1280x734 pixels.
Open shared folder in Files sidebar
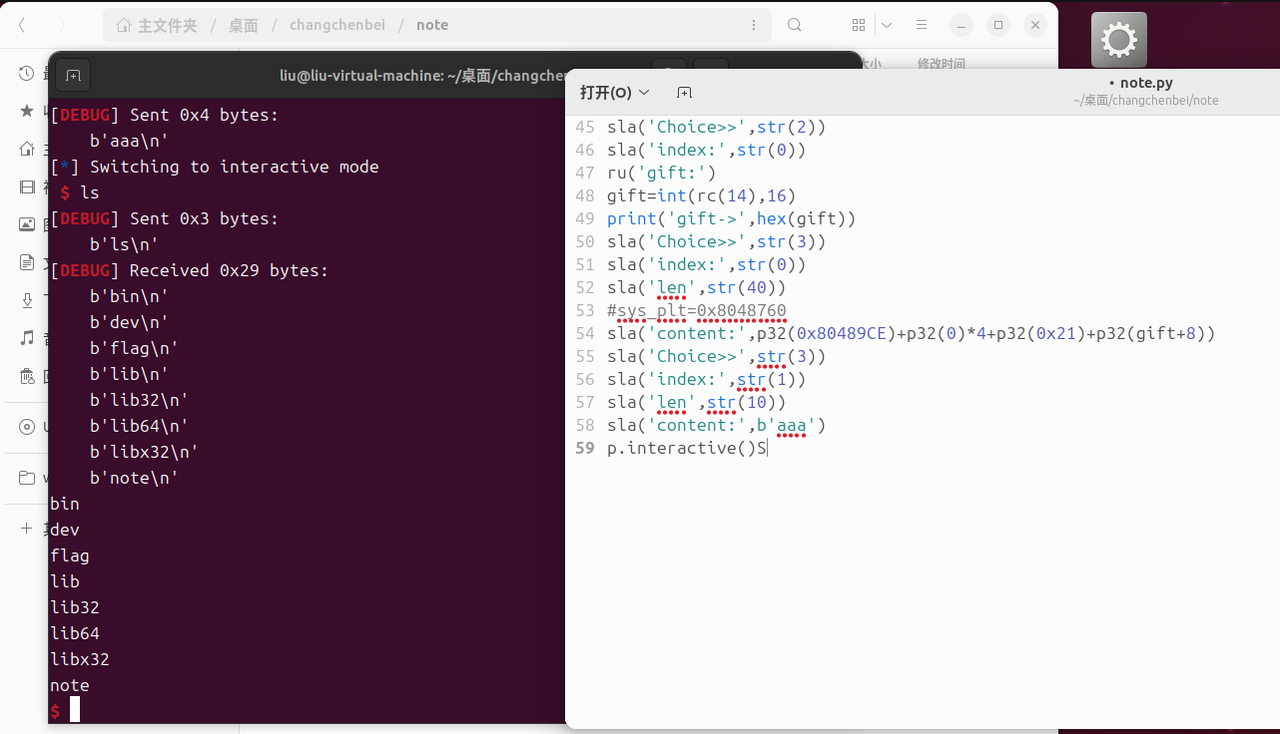pyautogui.click(x=27, y=478)
